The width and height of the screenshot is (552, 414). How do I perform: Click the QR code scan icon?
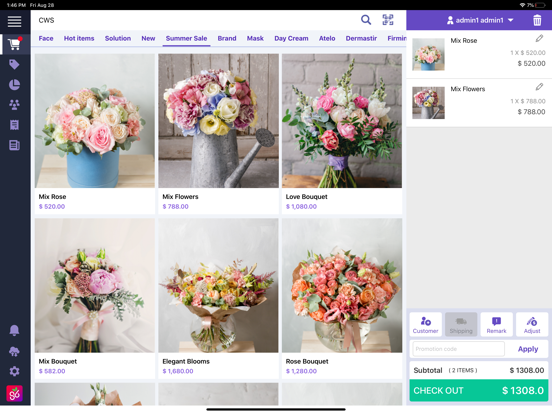[x=388, y=20]
